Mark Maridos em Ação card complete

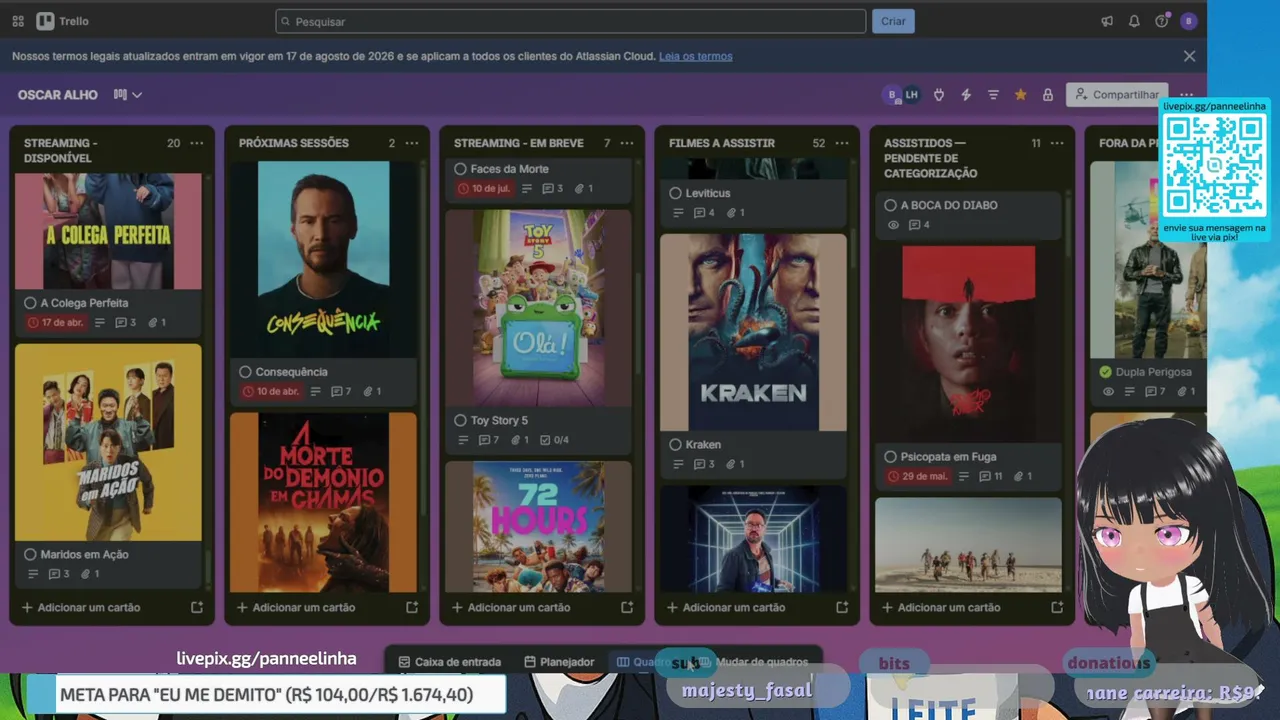pos(30,554)
